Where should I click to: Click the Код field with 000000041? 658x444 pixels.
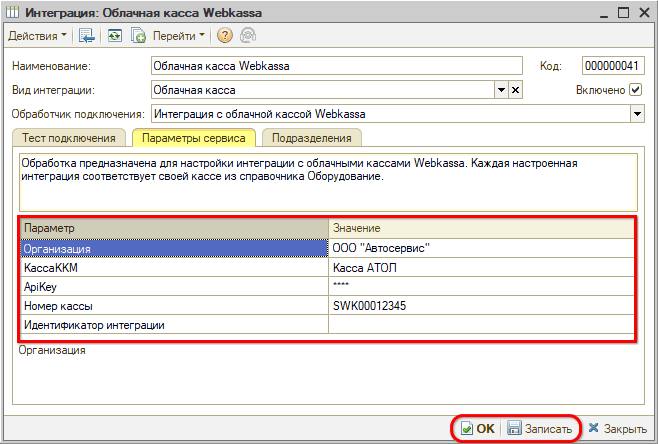pyautogui.click(x=613, y=66)
